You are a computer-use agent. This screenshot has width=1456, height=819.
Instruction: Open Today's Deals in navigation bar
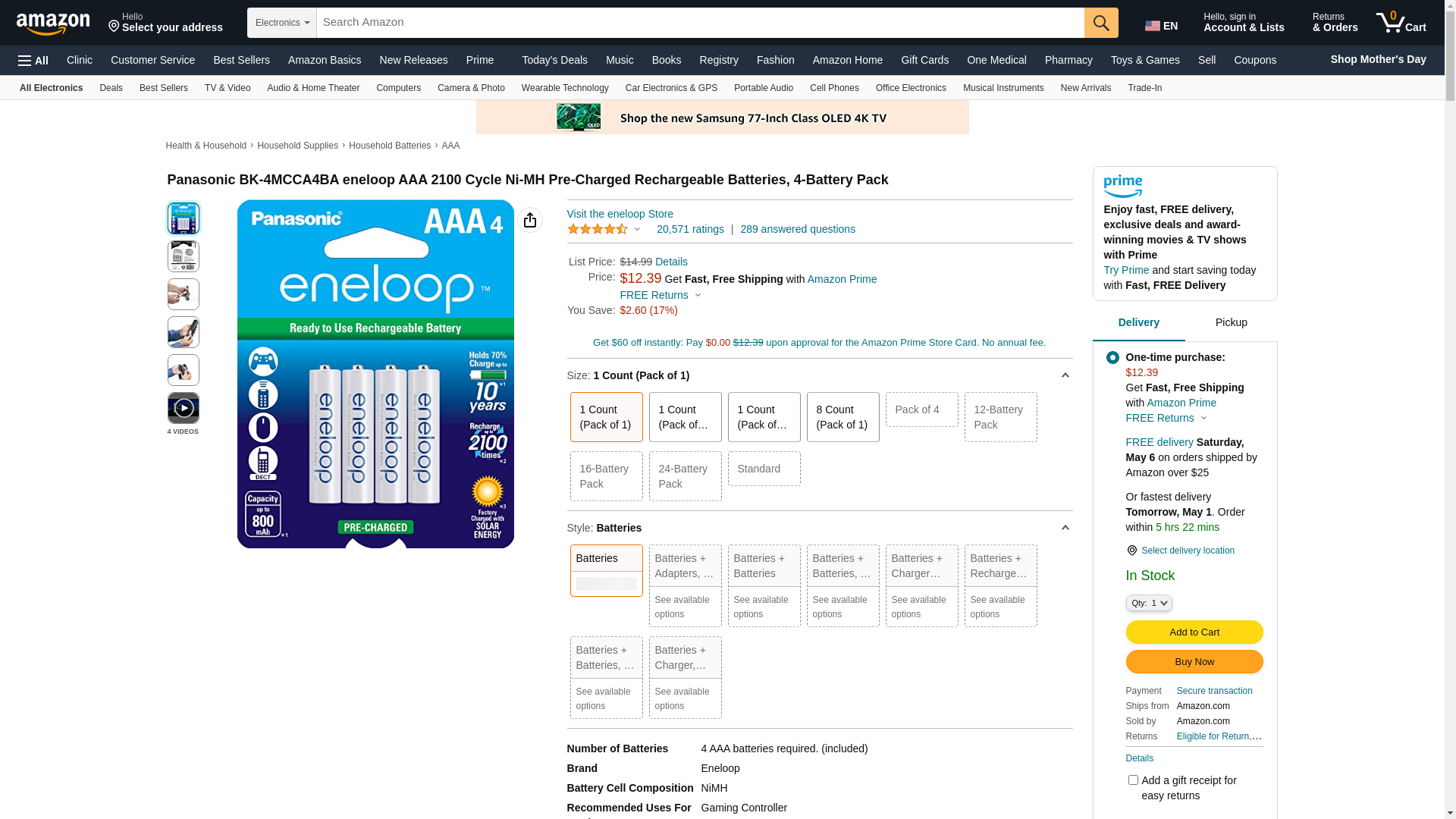click(554, 60)
